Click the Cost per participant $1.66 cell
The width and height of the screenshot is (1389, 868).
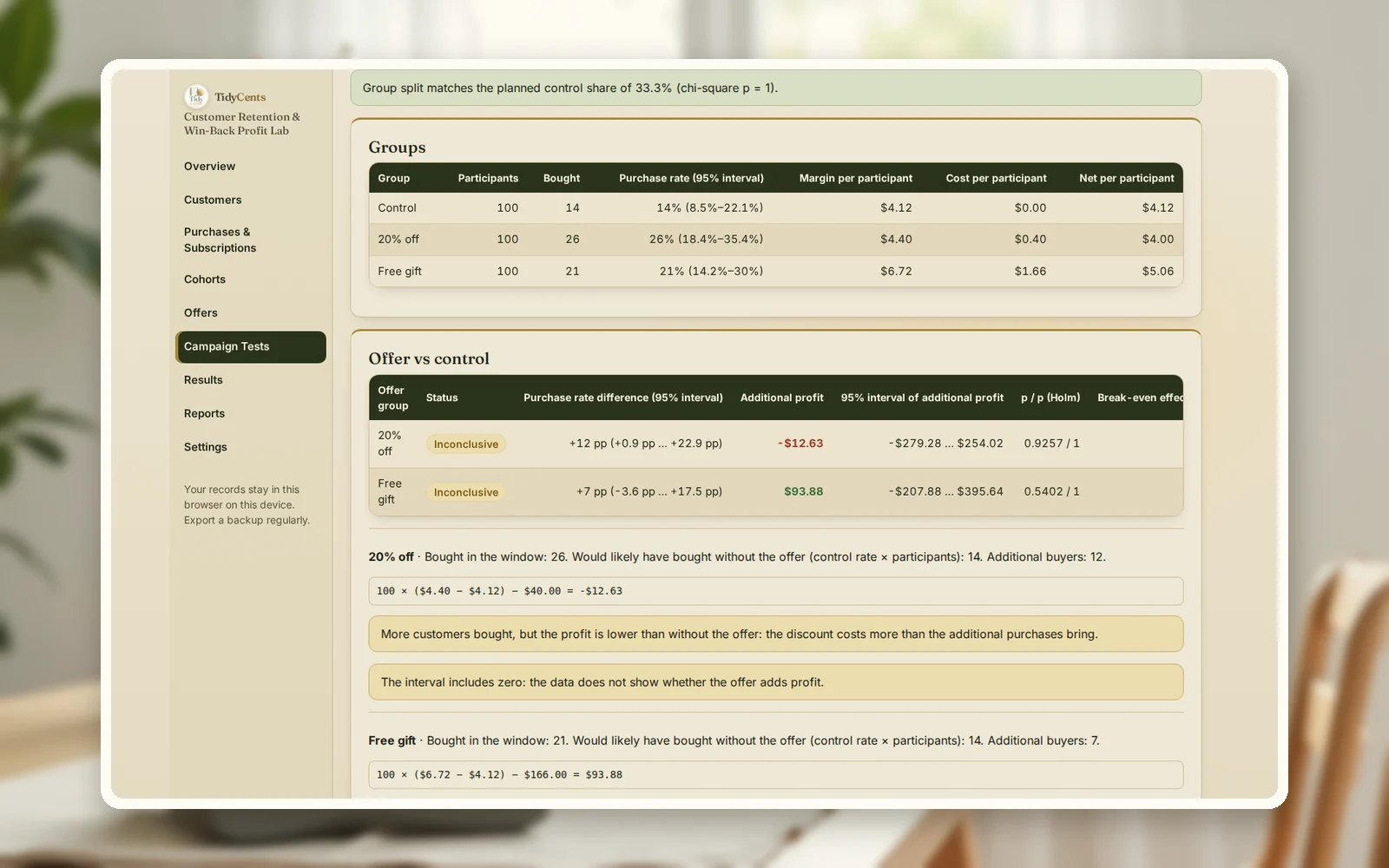tap(1030, 271)
